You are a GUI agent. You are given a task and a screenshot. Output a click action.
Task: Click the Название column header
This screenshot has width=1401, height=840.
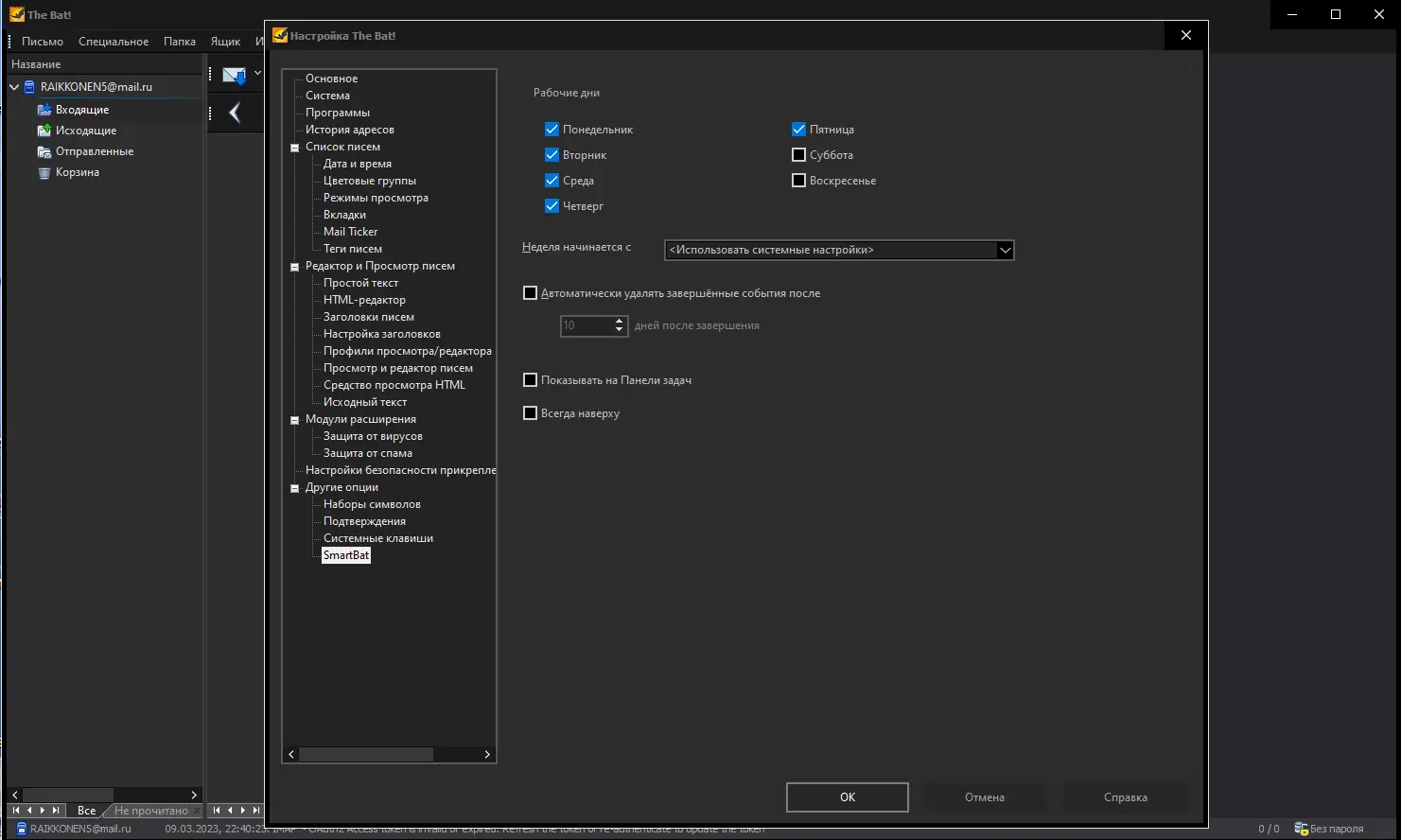point(104,64)
